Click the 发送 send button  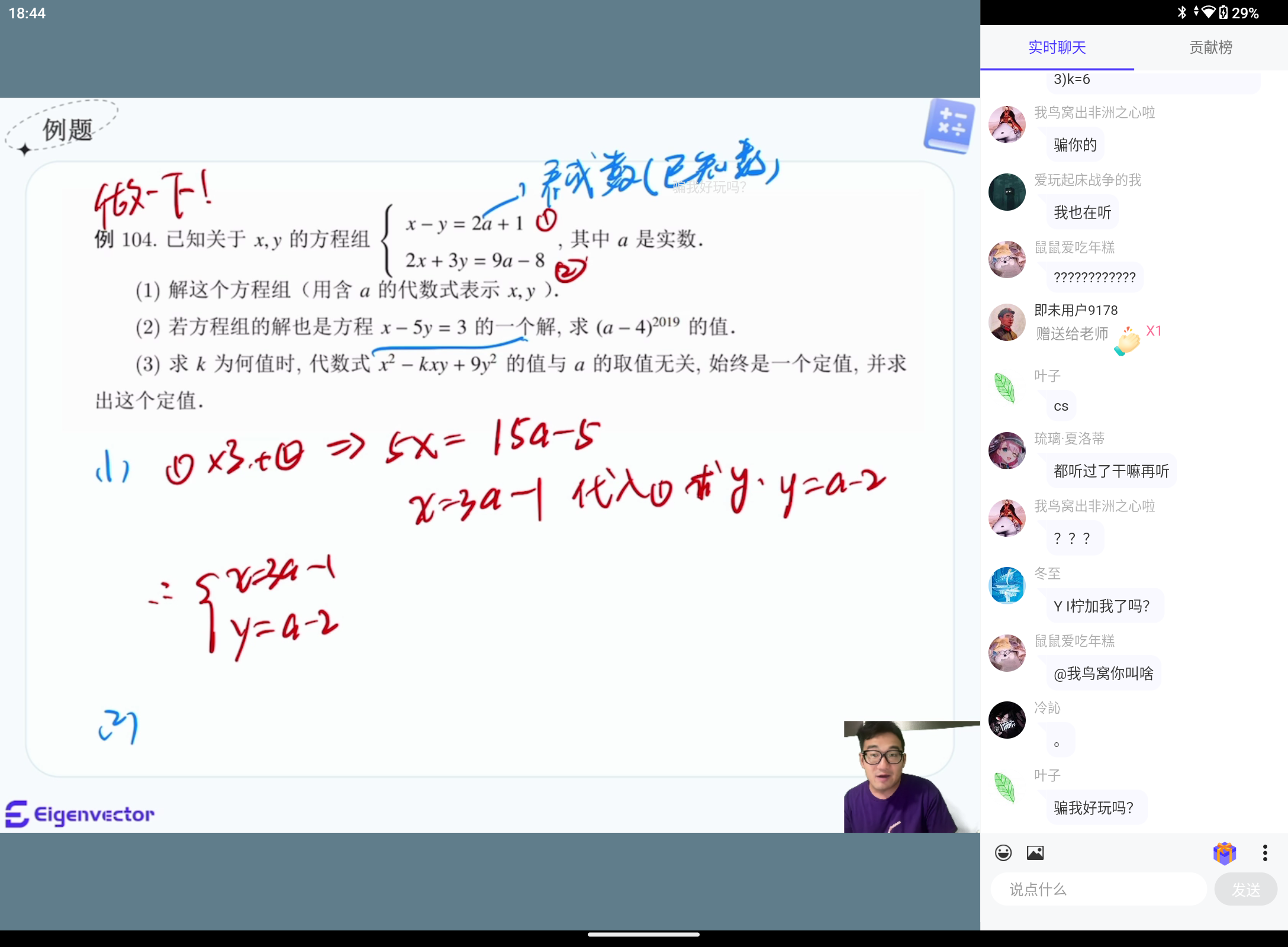pyautogui.click(x=1246, y=889)
